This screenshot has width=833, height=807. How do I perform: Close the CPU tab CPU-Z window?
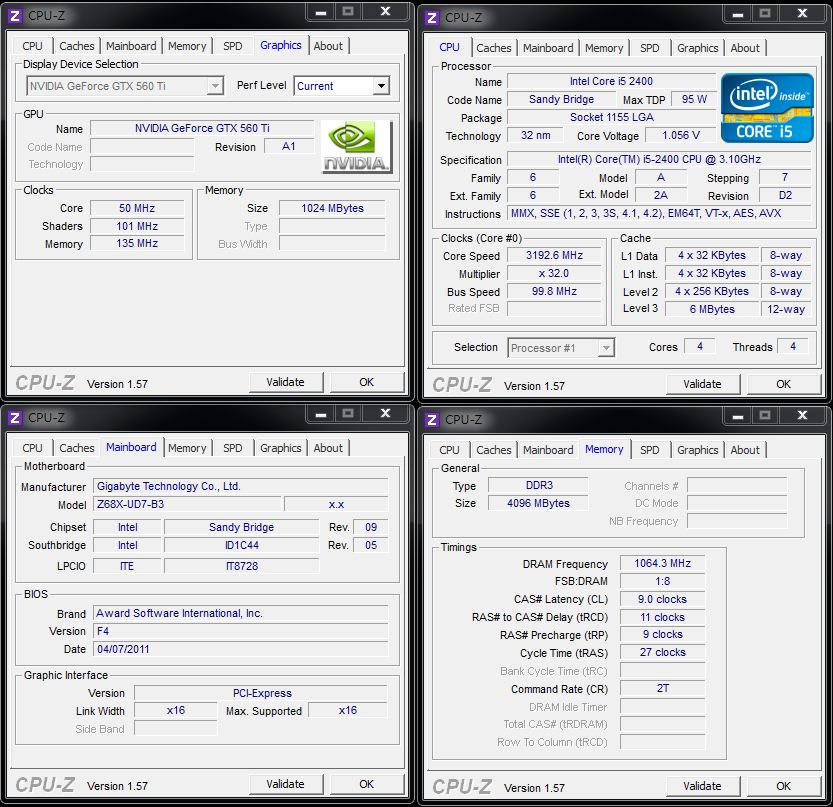[x=803, y=13]
